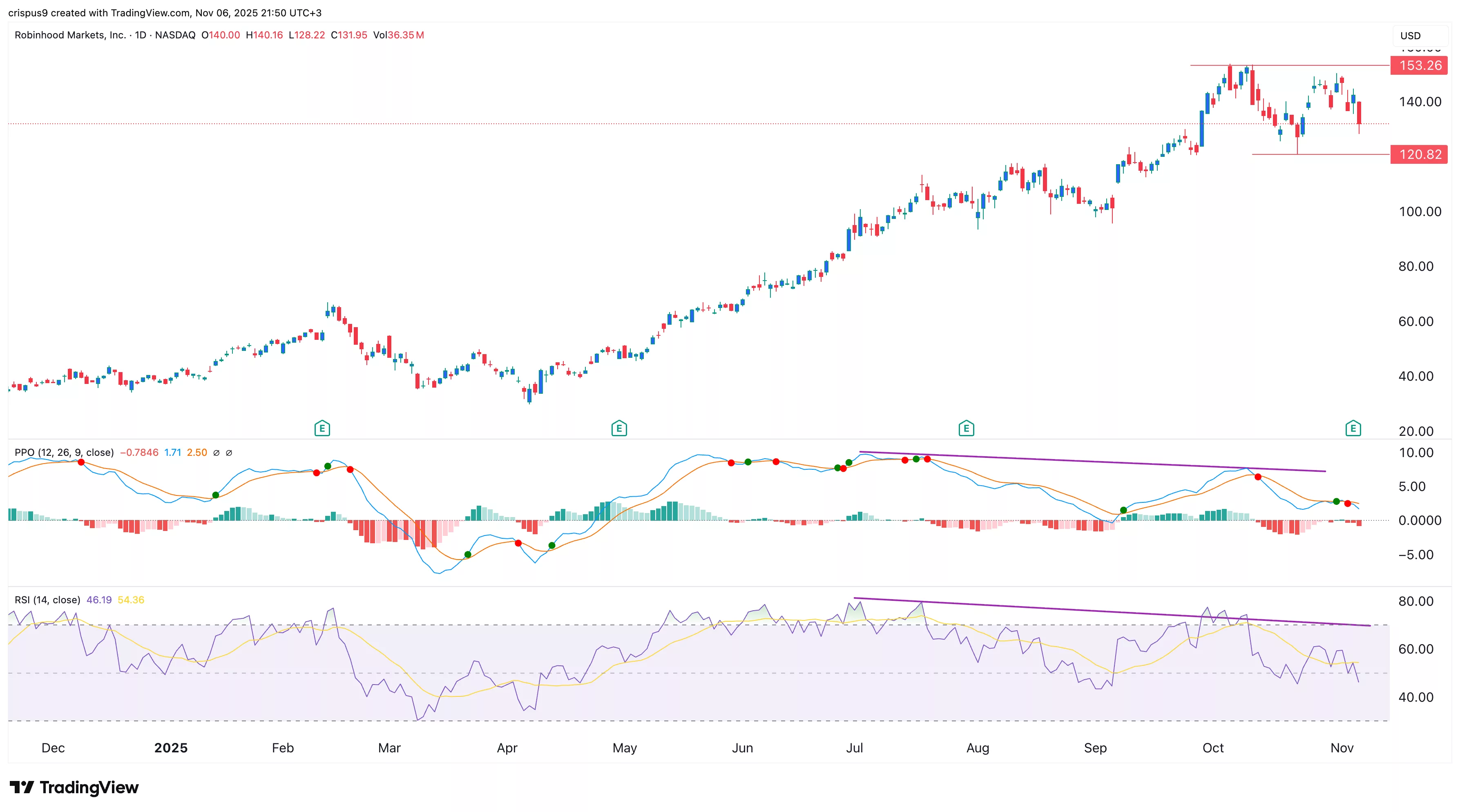This screenshot has width=1460, height=812.
Task: Click the 100.00 level on price axis
Action: (1420, 212)
